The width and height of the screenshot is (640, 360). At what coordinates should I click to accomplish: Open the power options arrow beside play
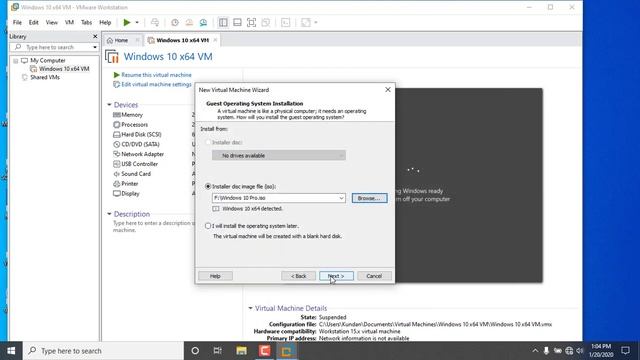[137, 22]
